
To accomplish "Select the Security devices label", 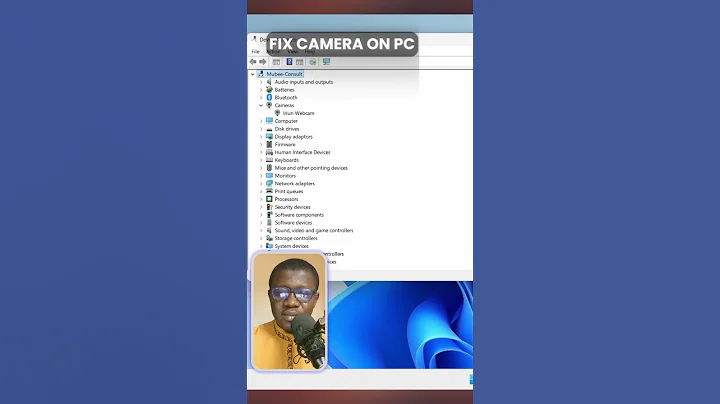I will (292, 207).
